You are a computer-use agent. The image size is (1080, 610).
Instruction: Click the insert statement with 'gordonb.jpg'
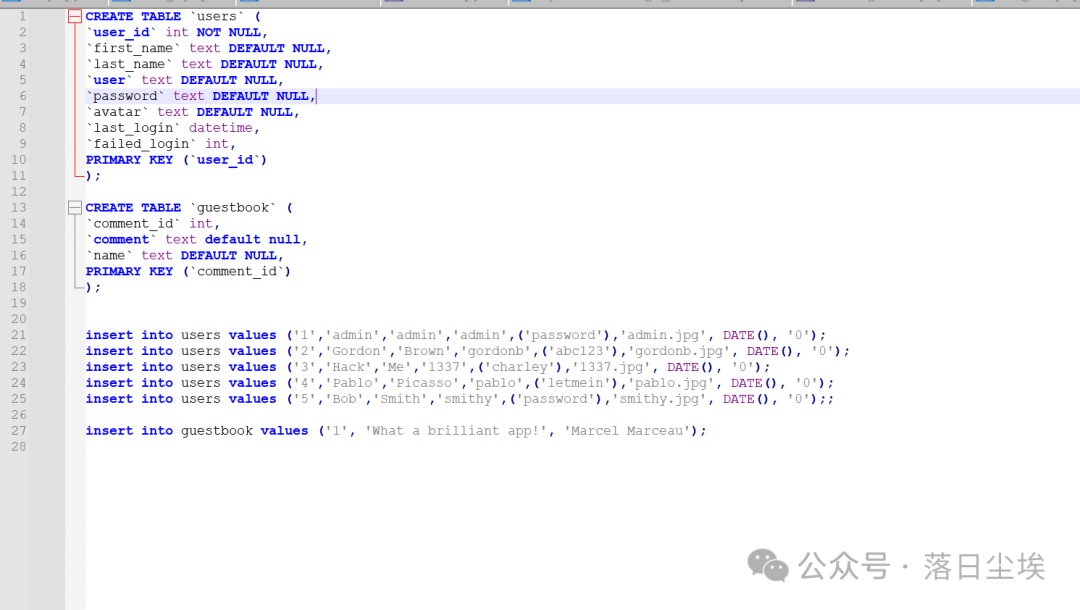[468, 350]
